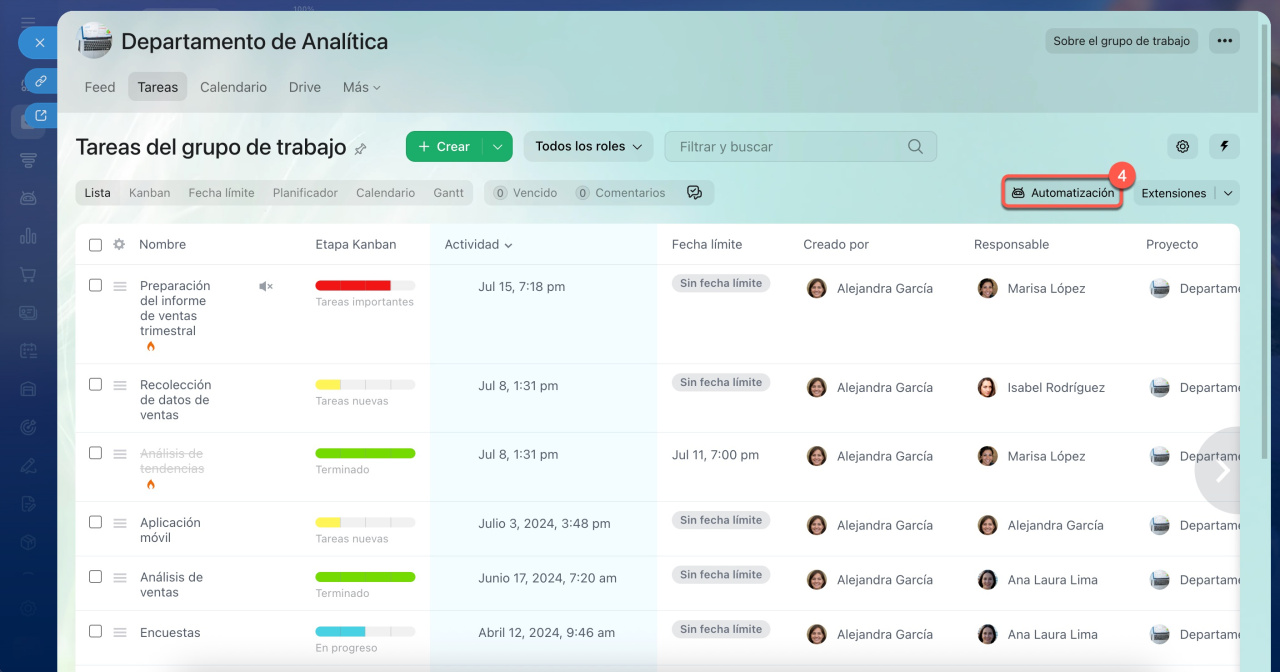Check the box for Recolección de datos task
The width and height of the screenshot is (1280, 672).
[x=95, y=384]
